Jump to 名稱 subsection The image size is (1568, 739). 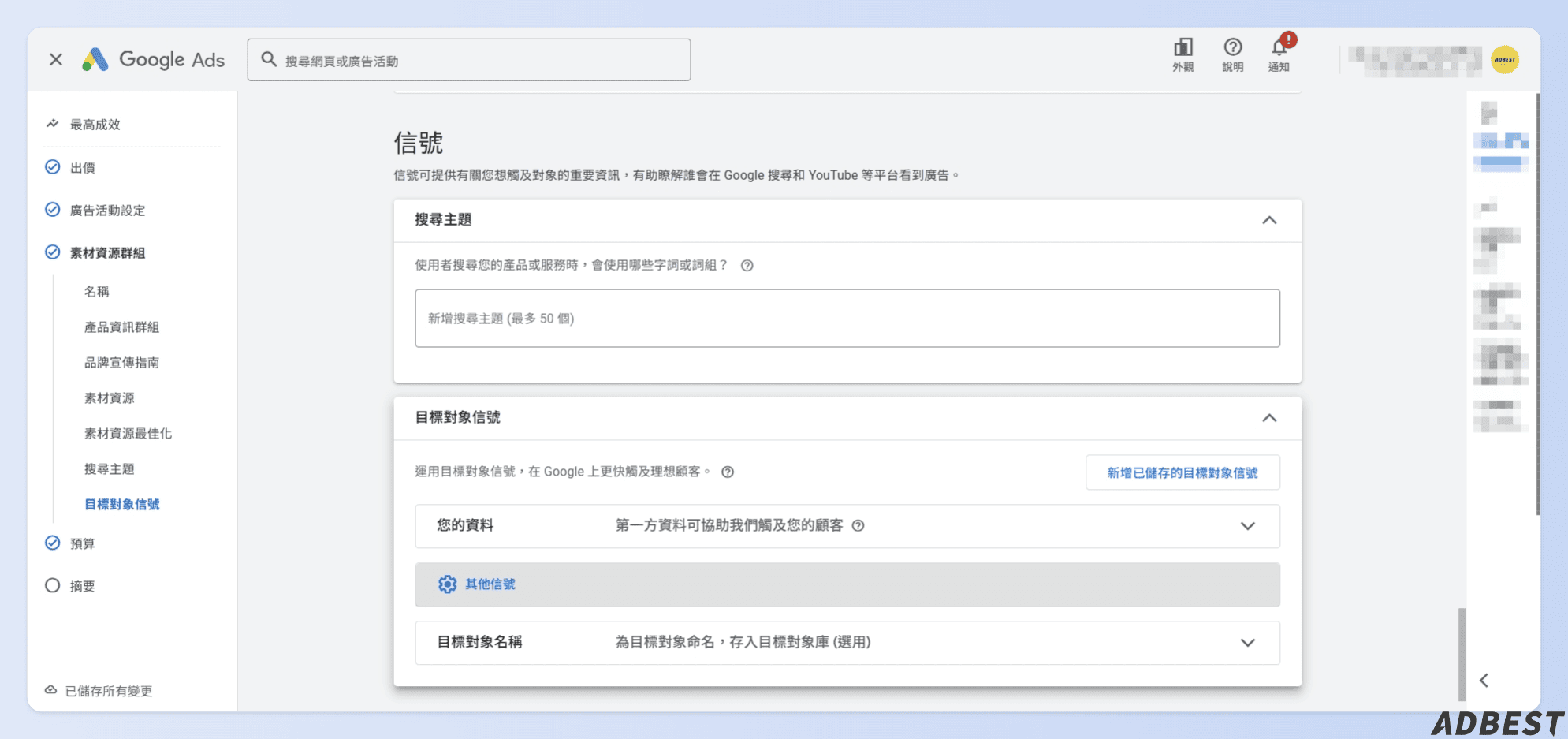point(97,292)
